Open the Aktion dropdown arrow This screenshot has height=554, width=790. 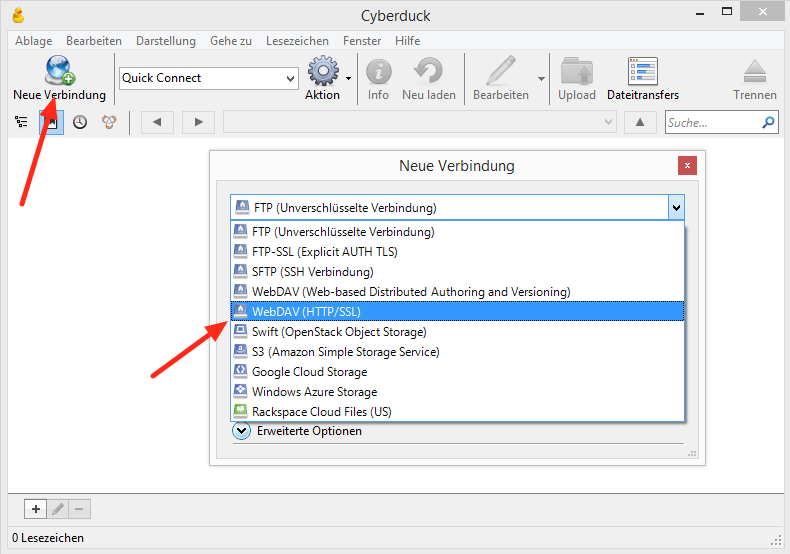[x=348, y=78]
